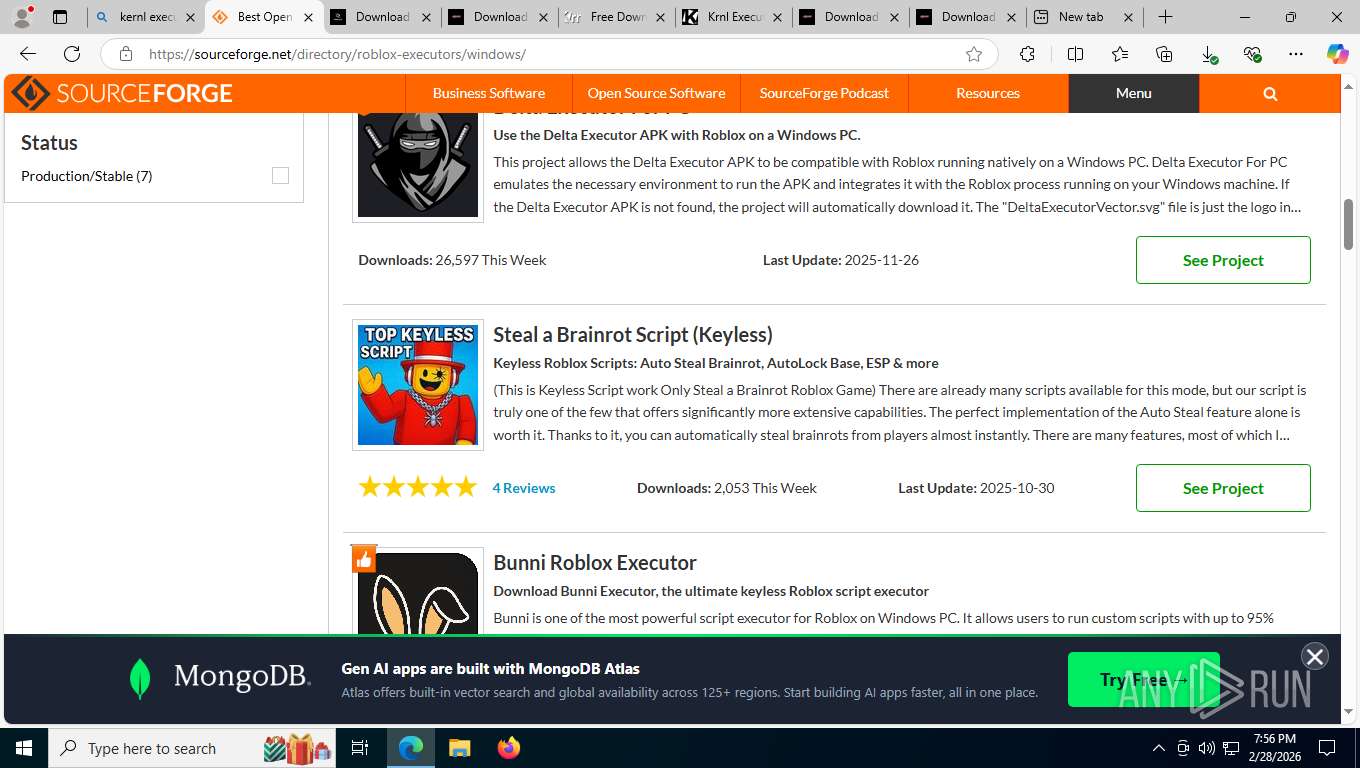Launch Firefox from the taskbar
This screenshot has height=768, width=1360.
click(x=508, y=748)
